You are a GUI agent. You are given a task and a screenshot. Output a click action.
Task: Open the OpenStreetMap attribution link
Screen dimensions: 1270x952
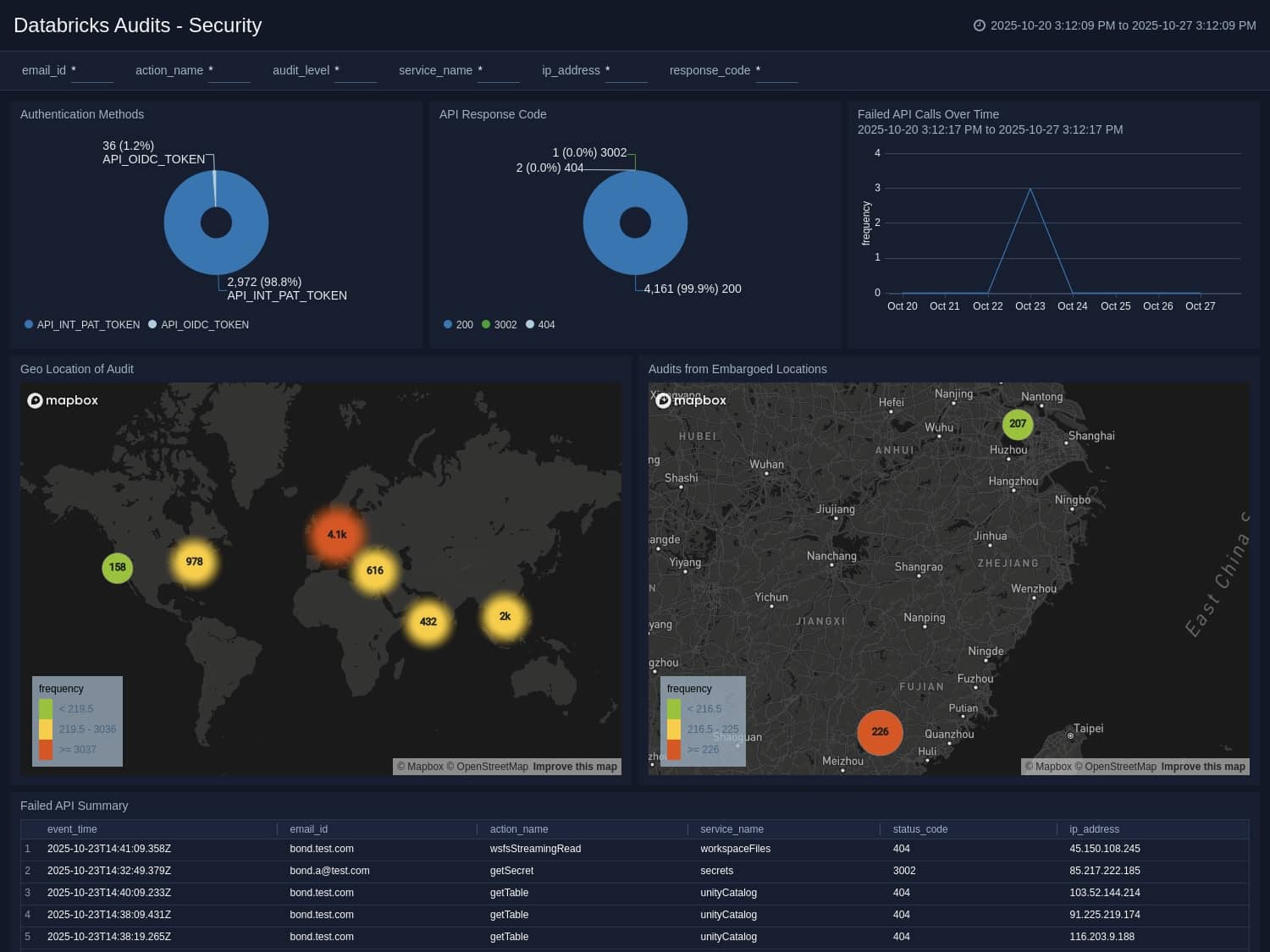click(x=492, y=766)
